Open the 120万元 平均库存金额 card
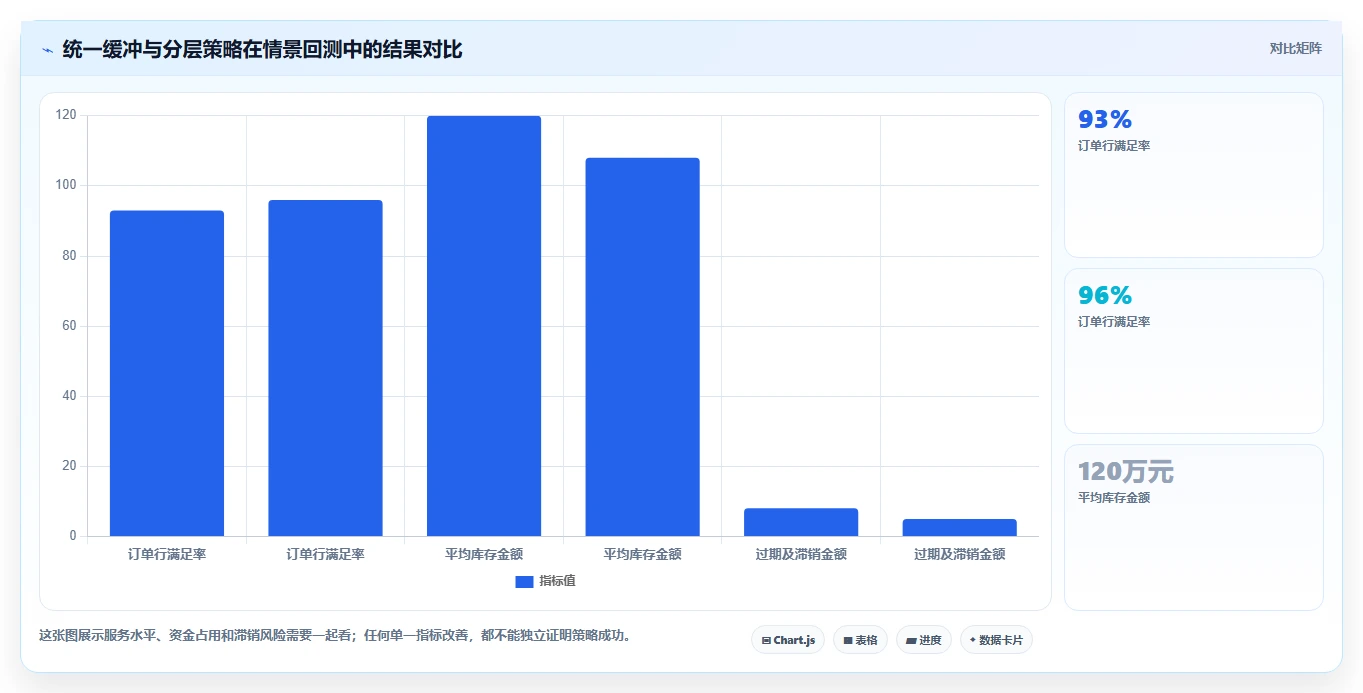Screen dimensions: 1363x693 click(x=1194, y=527)
